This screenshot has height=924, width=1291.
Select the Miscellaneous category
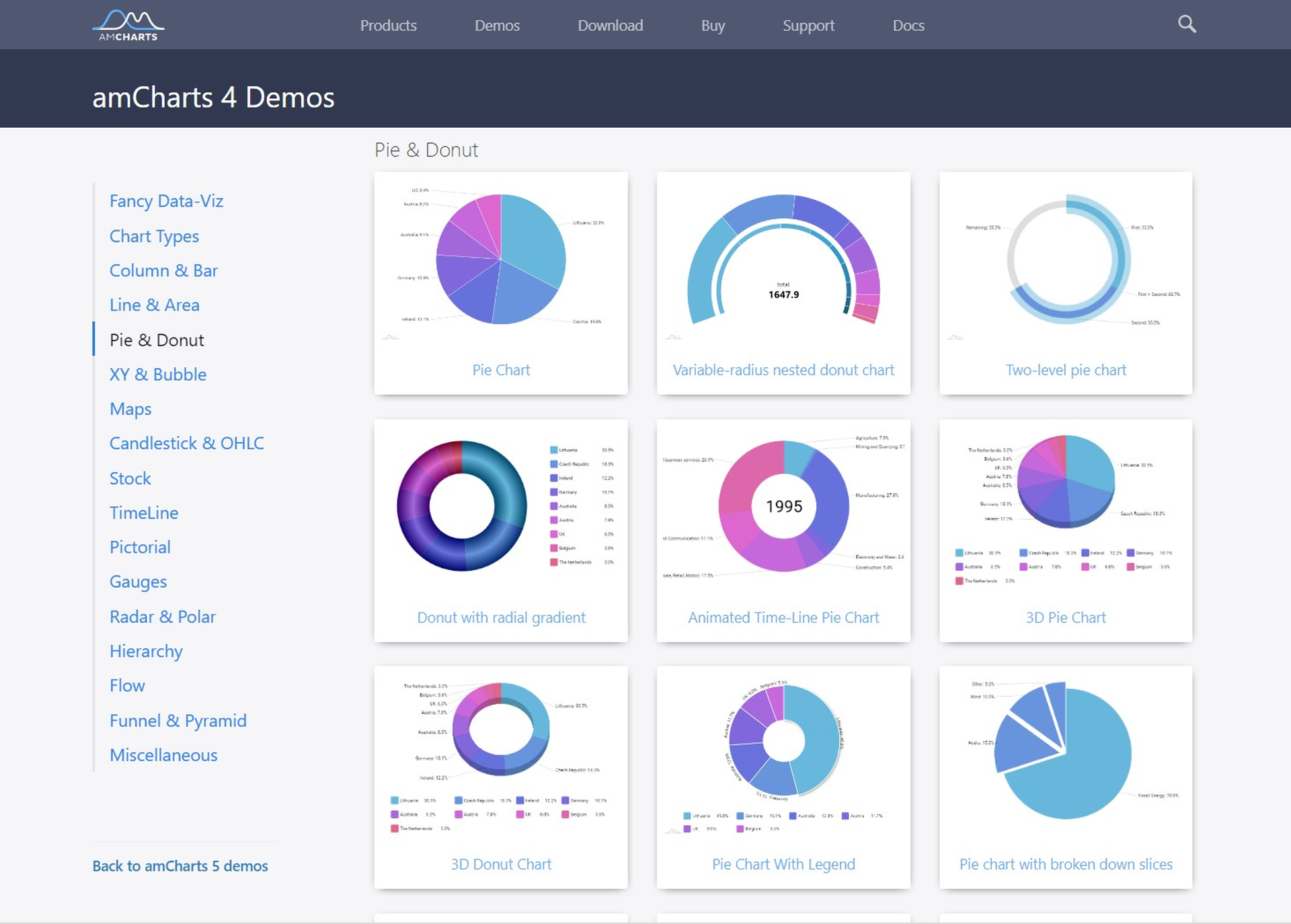coord(163,754)
